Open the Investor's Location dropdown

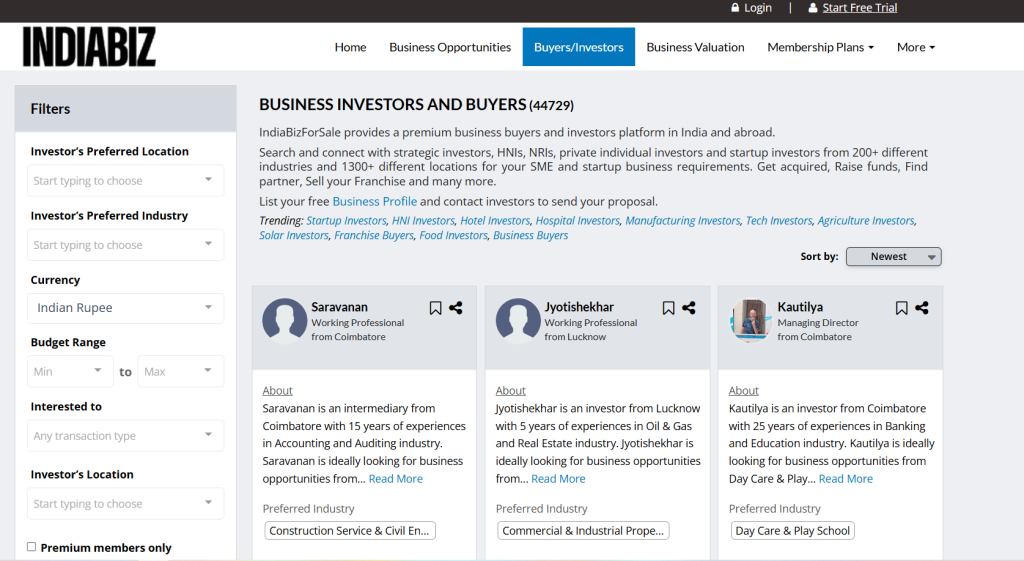point(125,504)
